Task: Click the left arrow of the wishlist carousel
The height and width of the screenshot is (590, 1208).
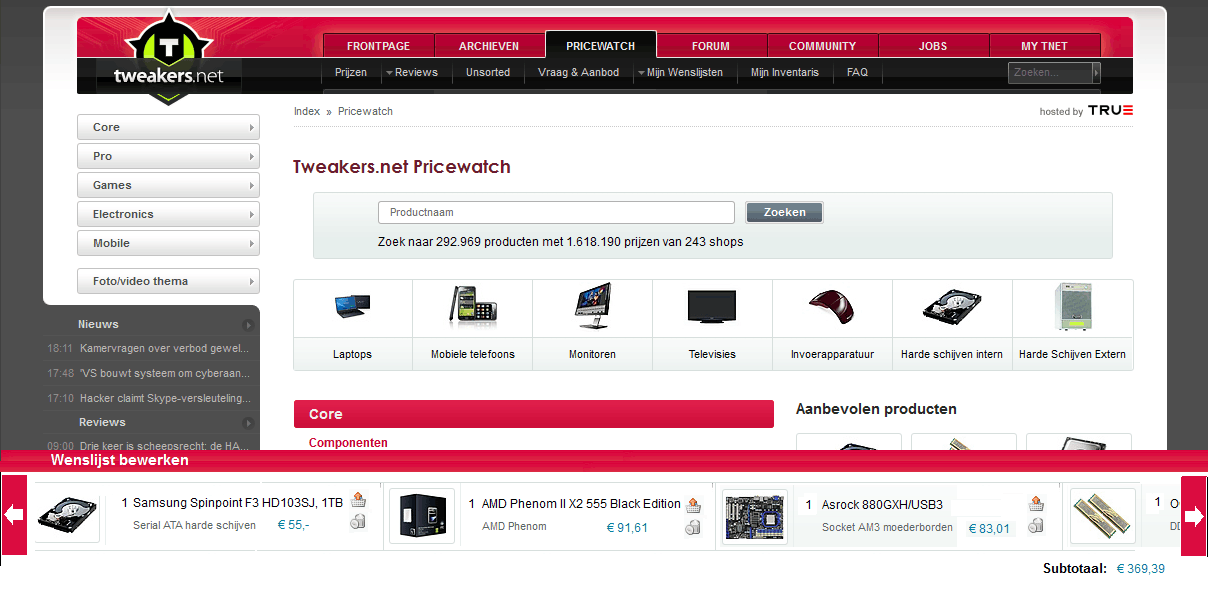Action: click(13, 515)
